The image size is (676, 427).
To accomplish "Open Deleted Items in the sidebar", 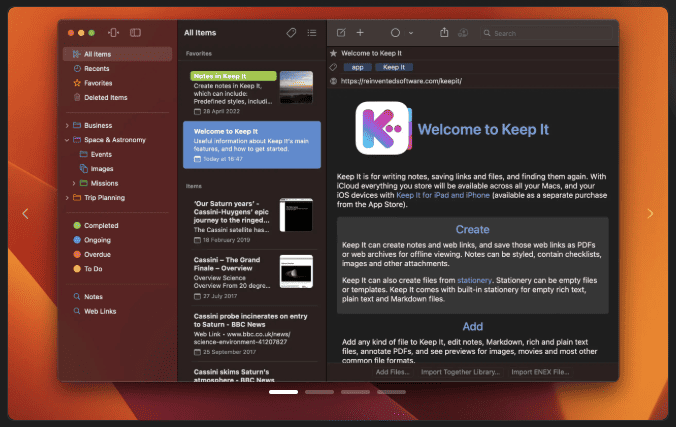I will point(106,97).
